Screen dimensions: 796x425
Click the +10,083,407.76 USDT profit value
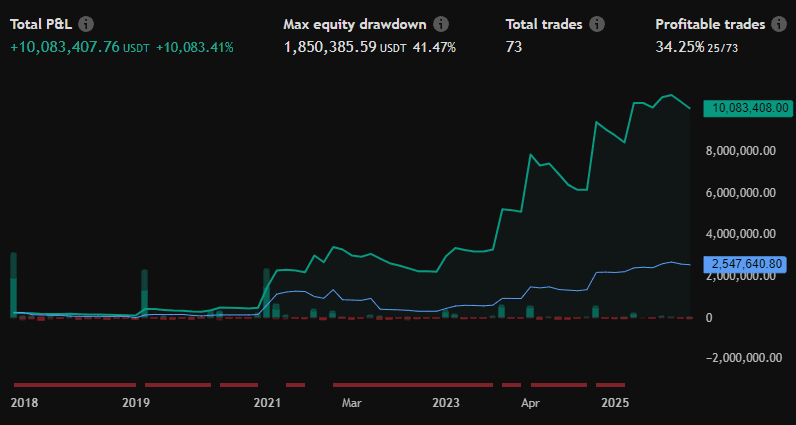[x=66, y=47]
